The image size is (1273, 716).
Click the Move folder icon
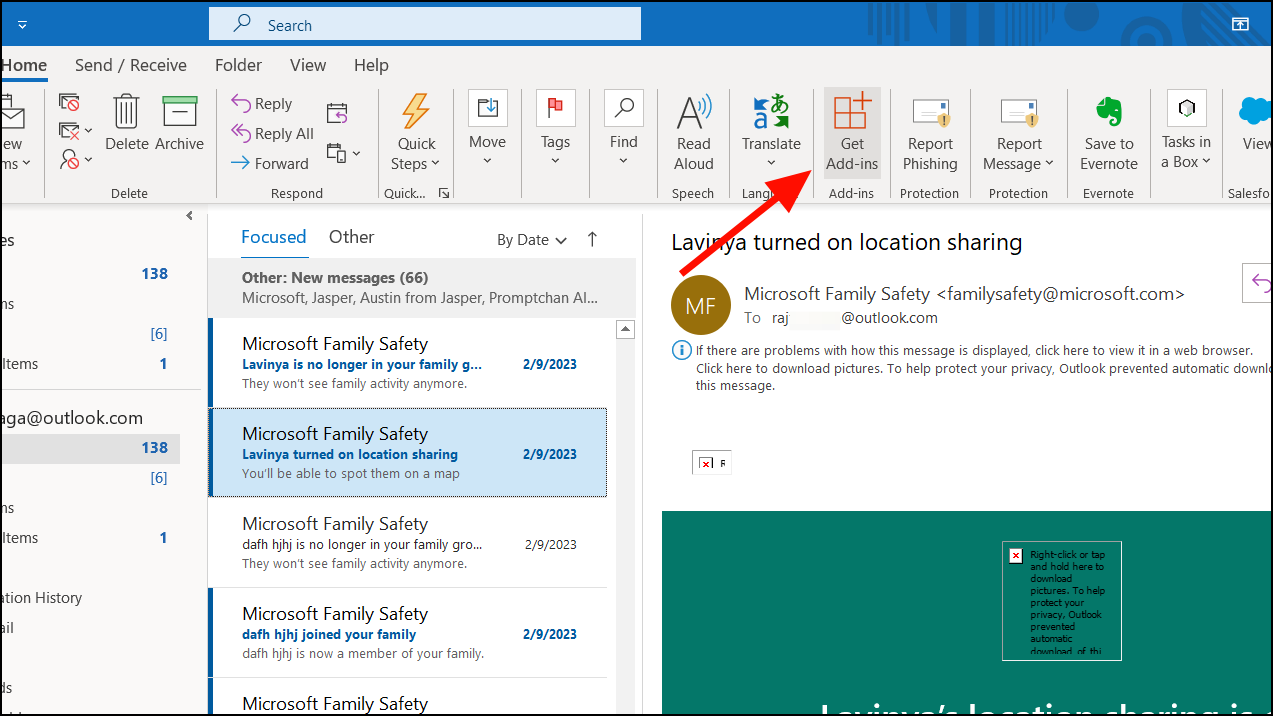point(487,108)
